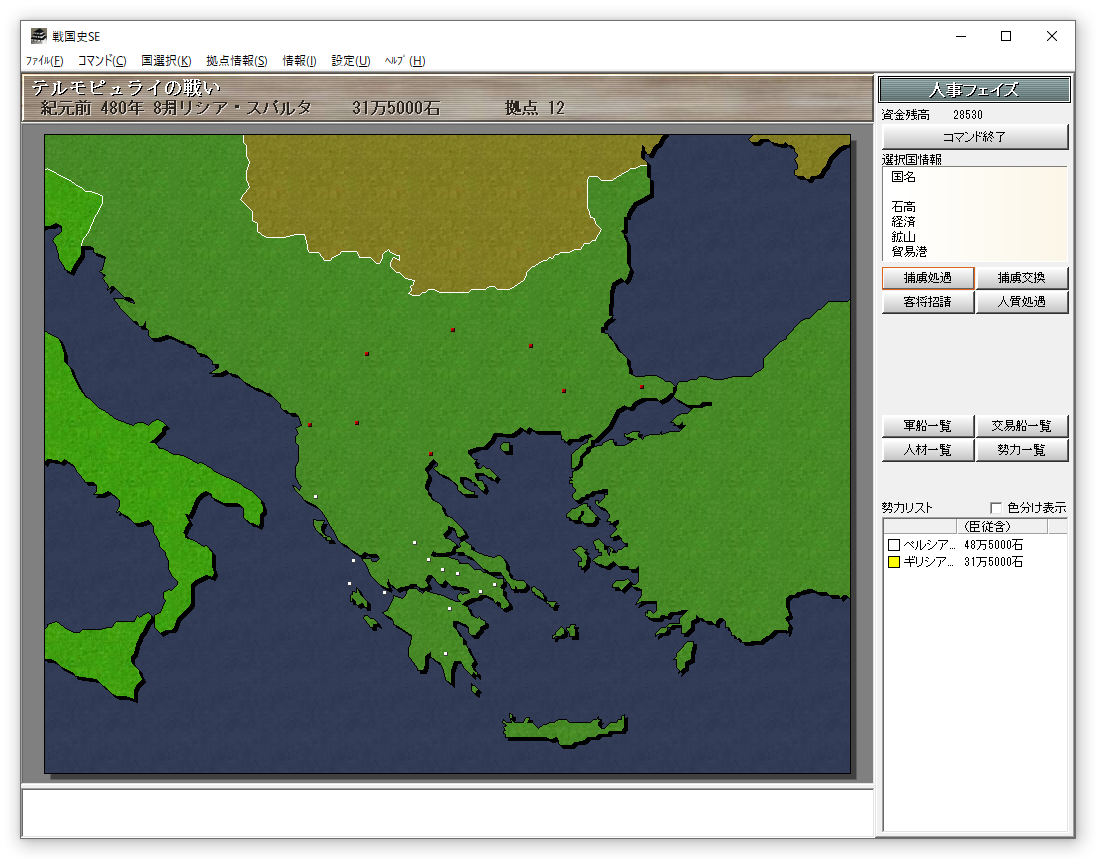Viewport: 1096px width, 859px height.
Task: Click the yellow swatch beside ギリシア
Action: 894,563
